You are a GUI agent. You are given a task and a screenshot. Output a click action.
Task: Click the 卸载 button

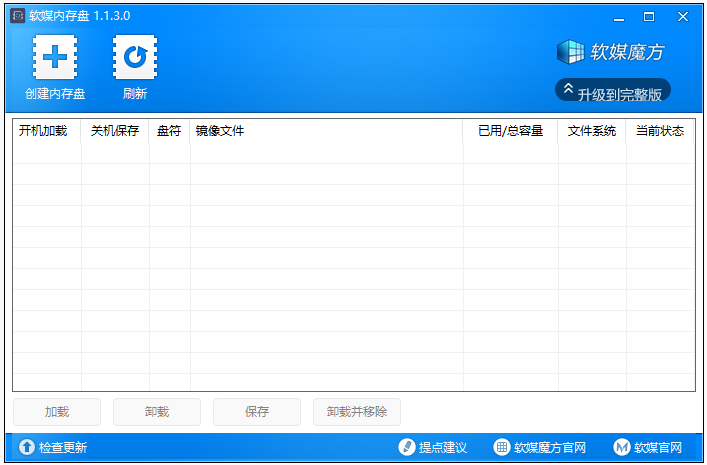coord(157,412)
